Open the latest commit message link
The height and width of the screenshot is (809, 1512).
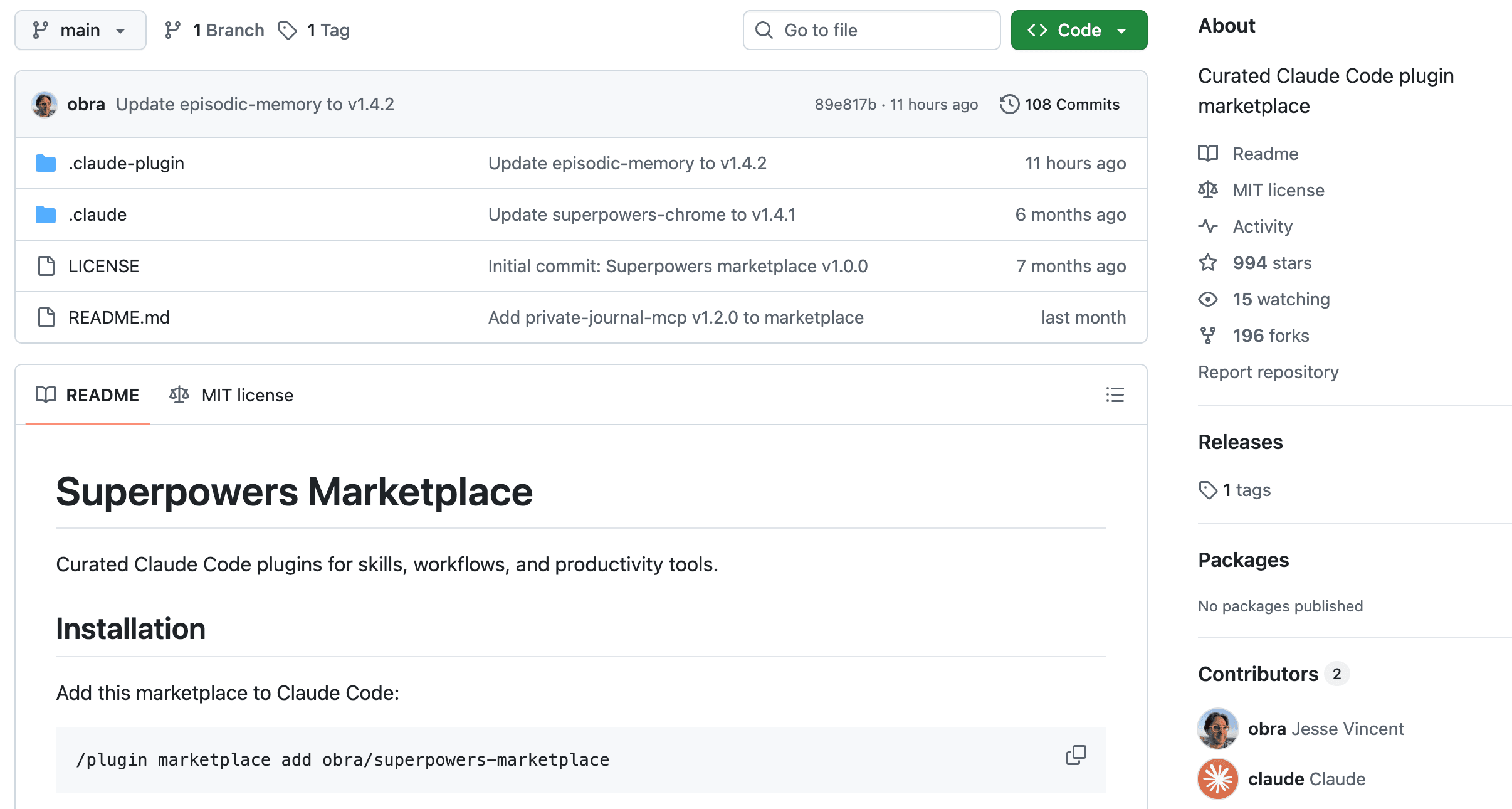point(255,104)
